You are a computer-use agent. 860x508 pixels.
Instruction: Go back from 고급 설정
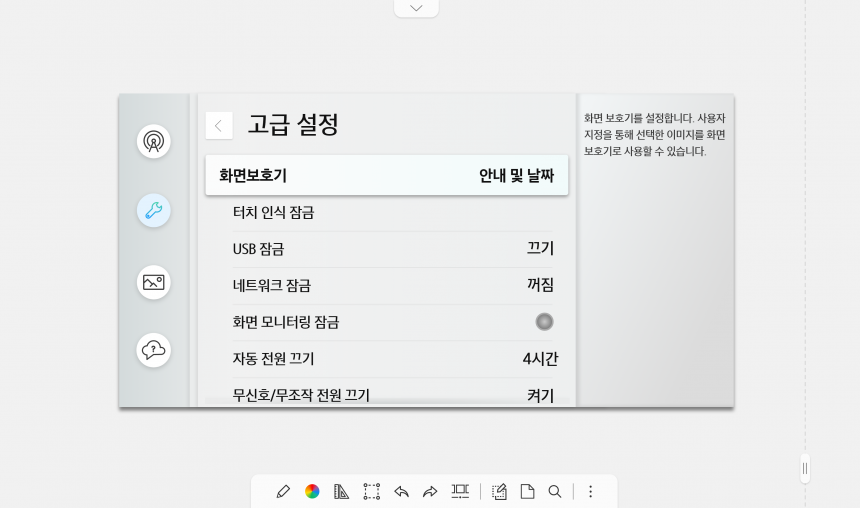(x=219, y=126)
